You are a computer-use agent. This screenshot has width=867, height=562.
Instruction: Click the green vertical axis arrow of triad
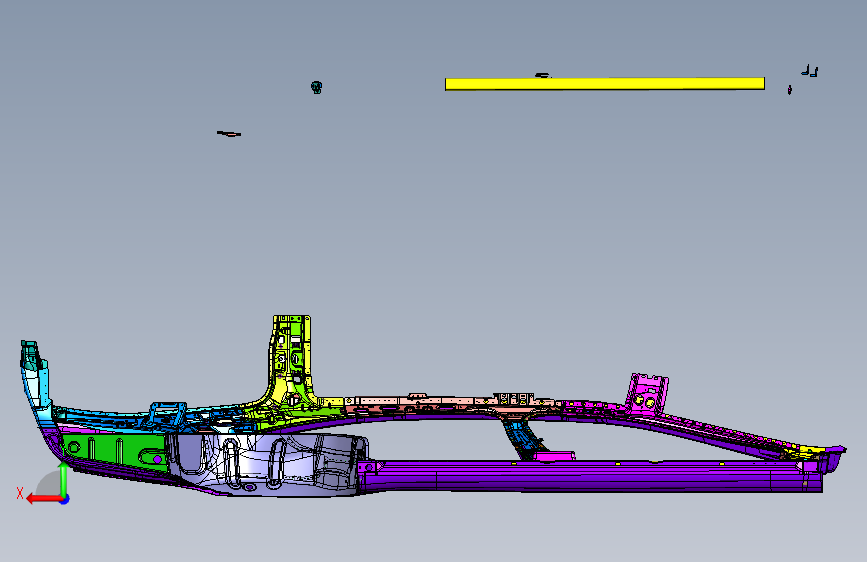tap(64, 479)
